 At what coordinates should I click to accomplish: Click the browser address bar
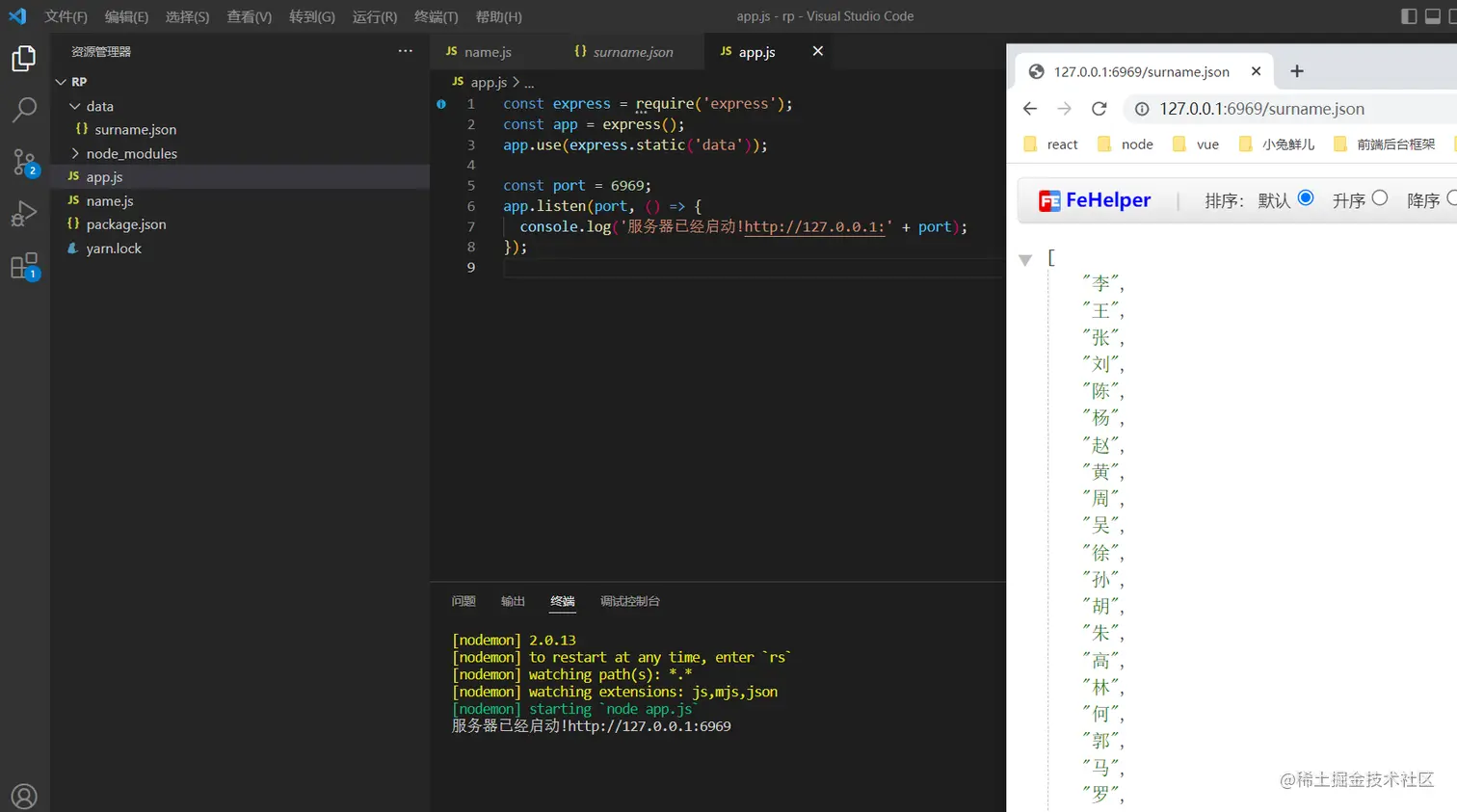pos(1291,109)
